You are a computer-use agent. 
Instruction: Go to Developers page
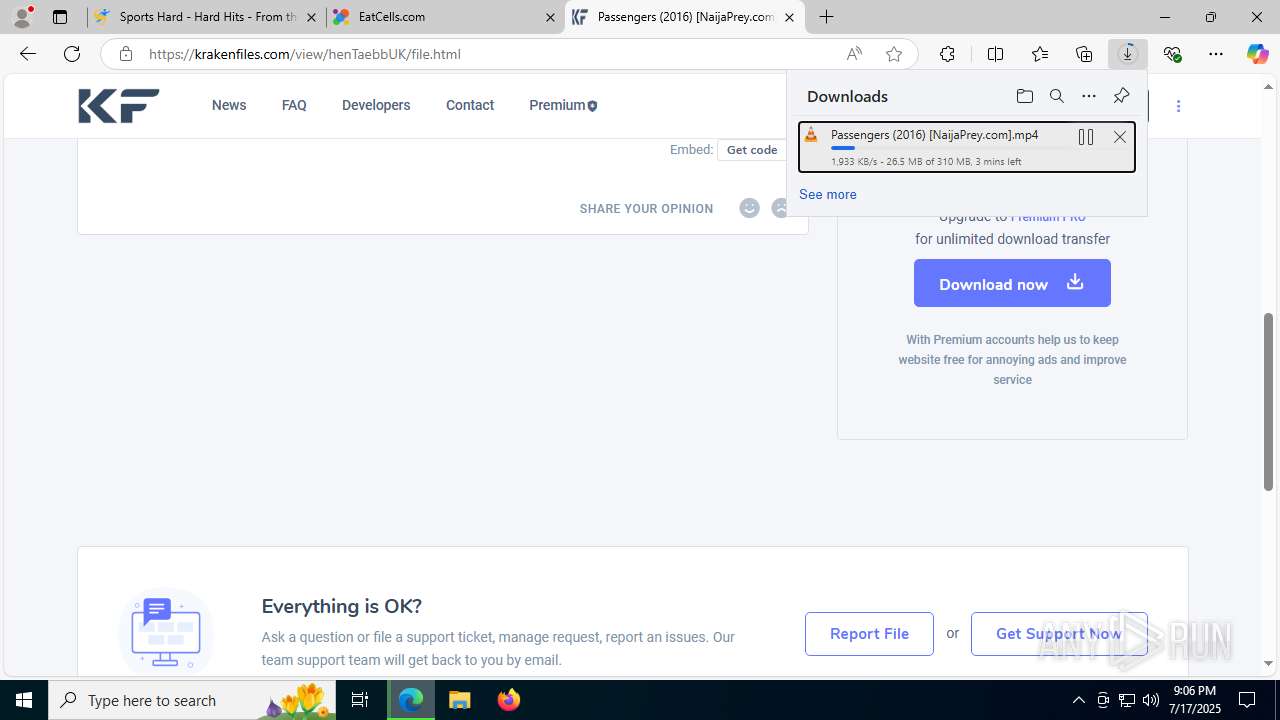click(376, 105)
